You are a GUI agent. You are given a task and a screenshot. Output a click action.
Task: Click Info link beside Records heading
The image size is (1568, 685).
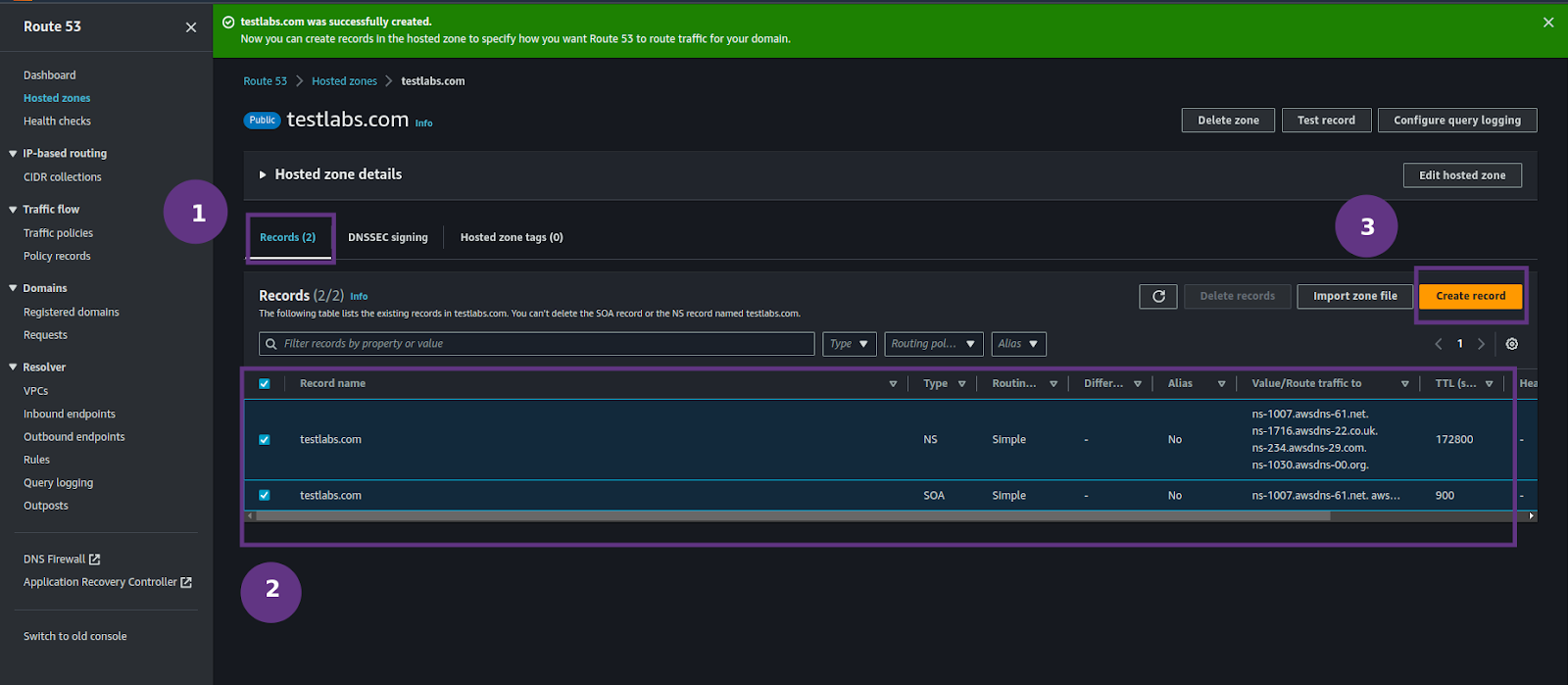point(360,296)
